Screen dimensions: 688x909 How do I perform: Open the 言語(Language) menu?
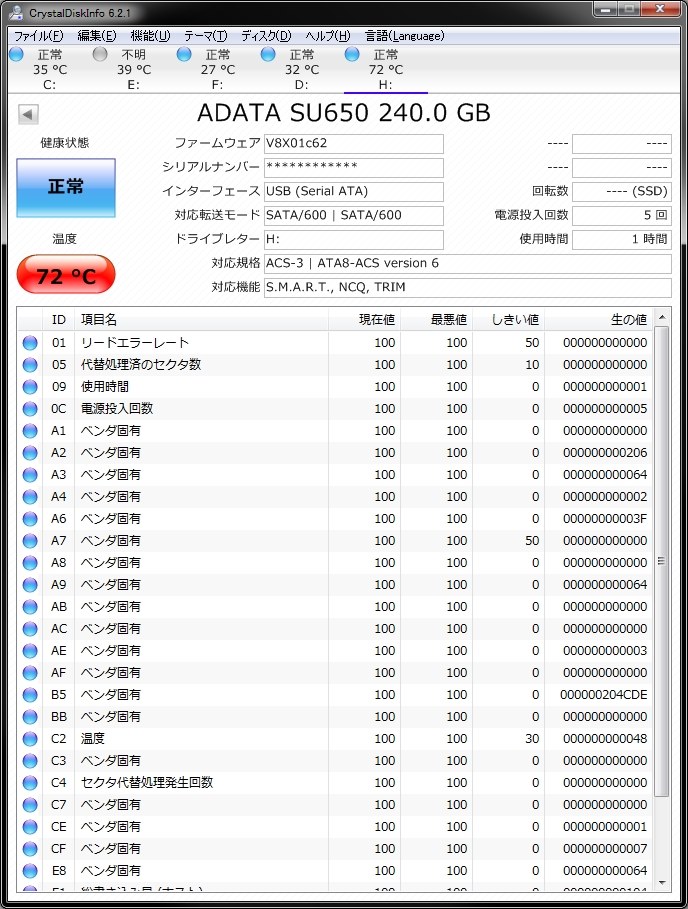pos(405,36)
